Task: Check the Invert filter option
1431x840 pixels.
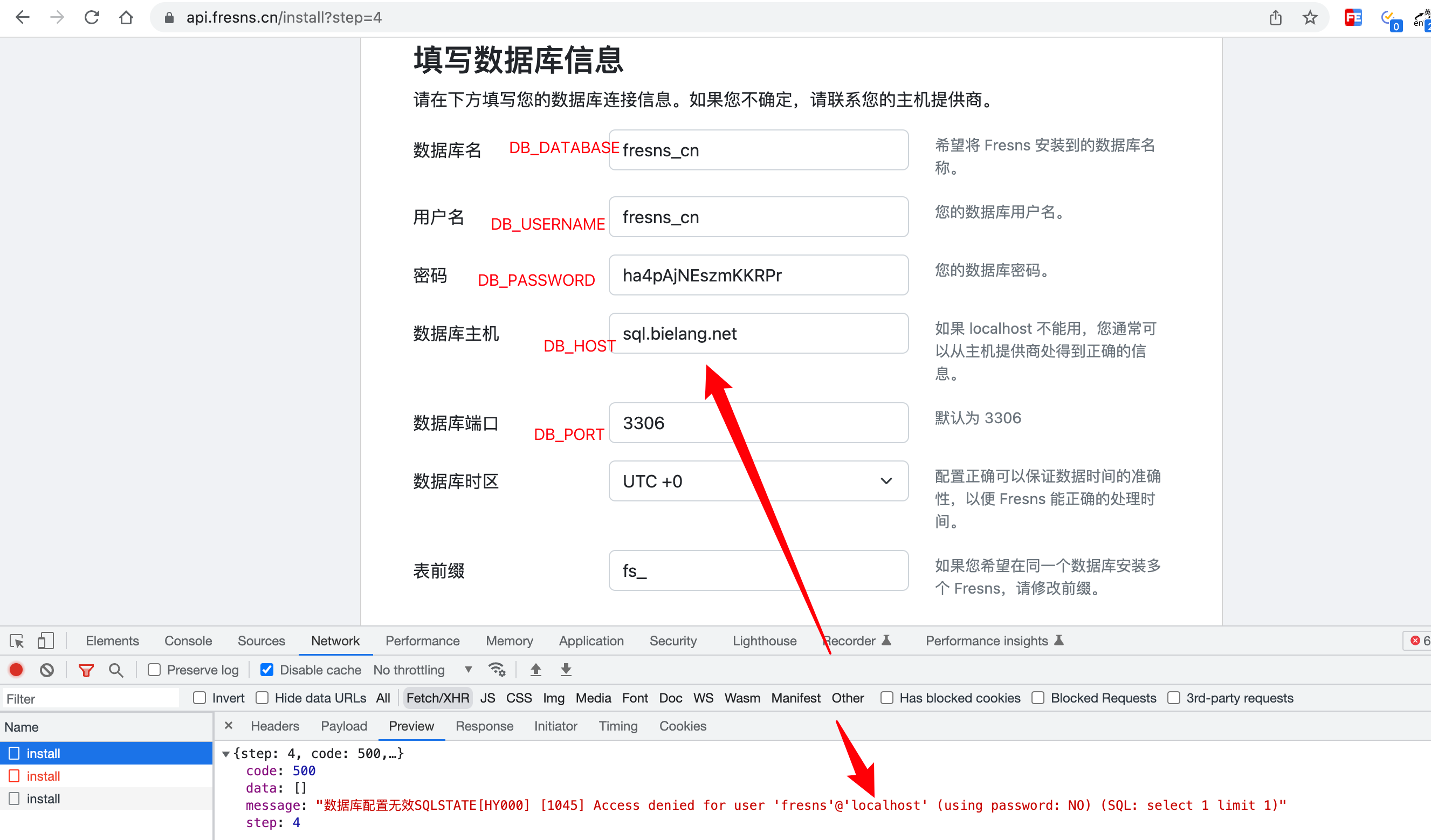Action: click(x=199, y=698)
